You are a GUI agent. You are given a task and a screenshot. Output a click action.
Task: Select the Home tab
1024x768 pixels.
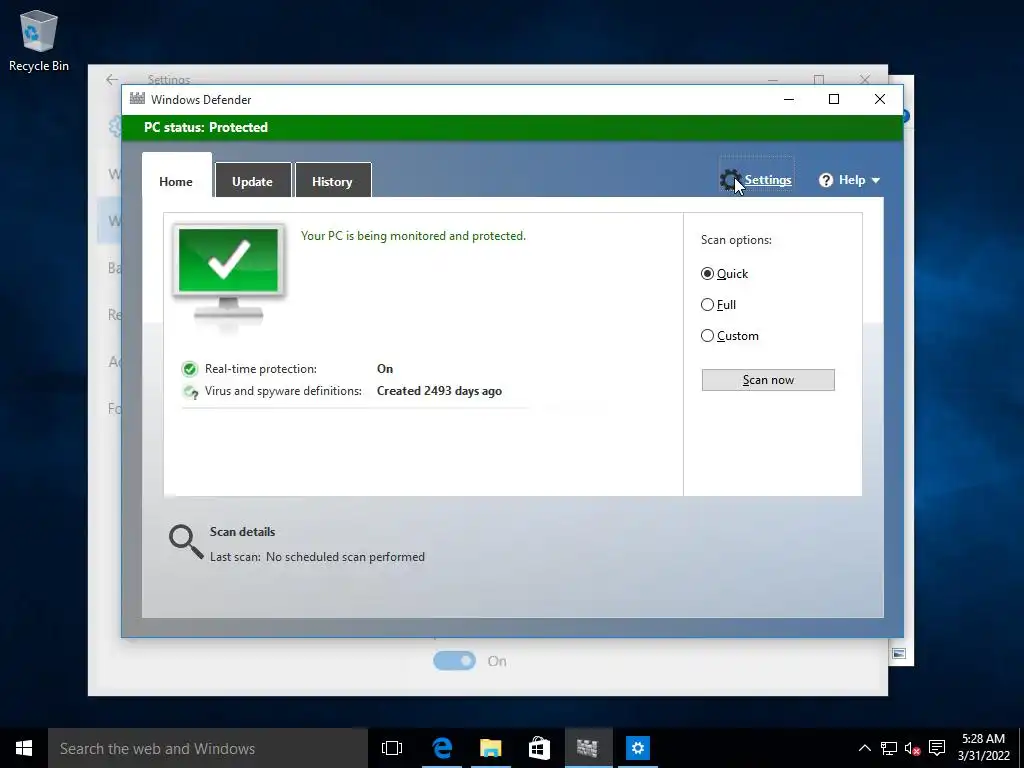tap(176, 179)
